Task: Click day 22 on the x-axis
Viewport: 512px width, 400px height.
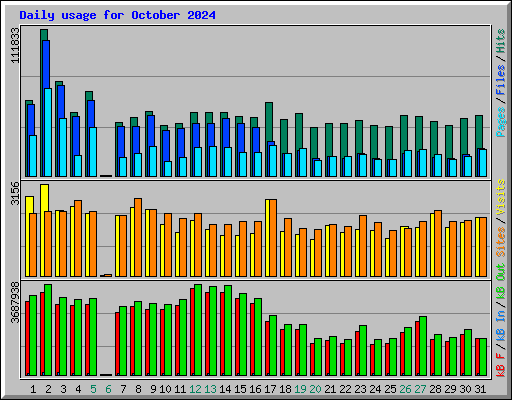Action: click(345, 389)
